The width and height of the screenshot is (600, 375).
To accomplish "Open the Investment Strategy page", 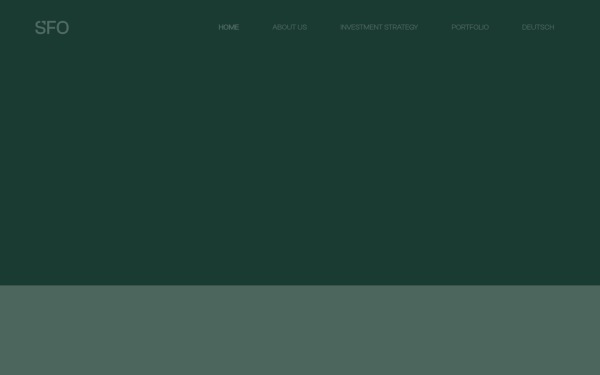I will tap(379, 27).
